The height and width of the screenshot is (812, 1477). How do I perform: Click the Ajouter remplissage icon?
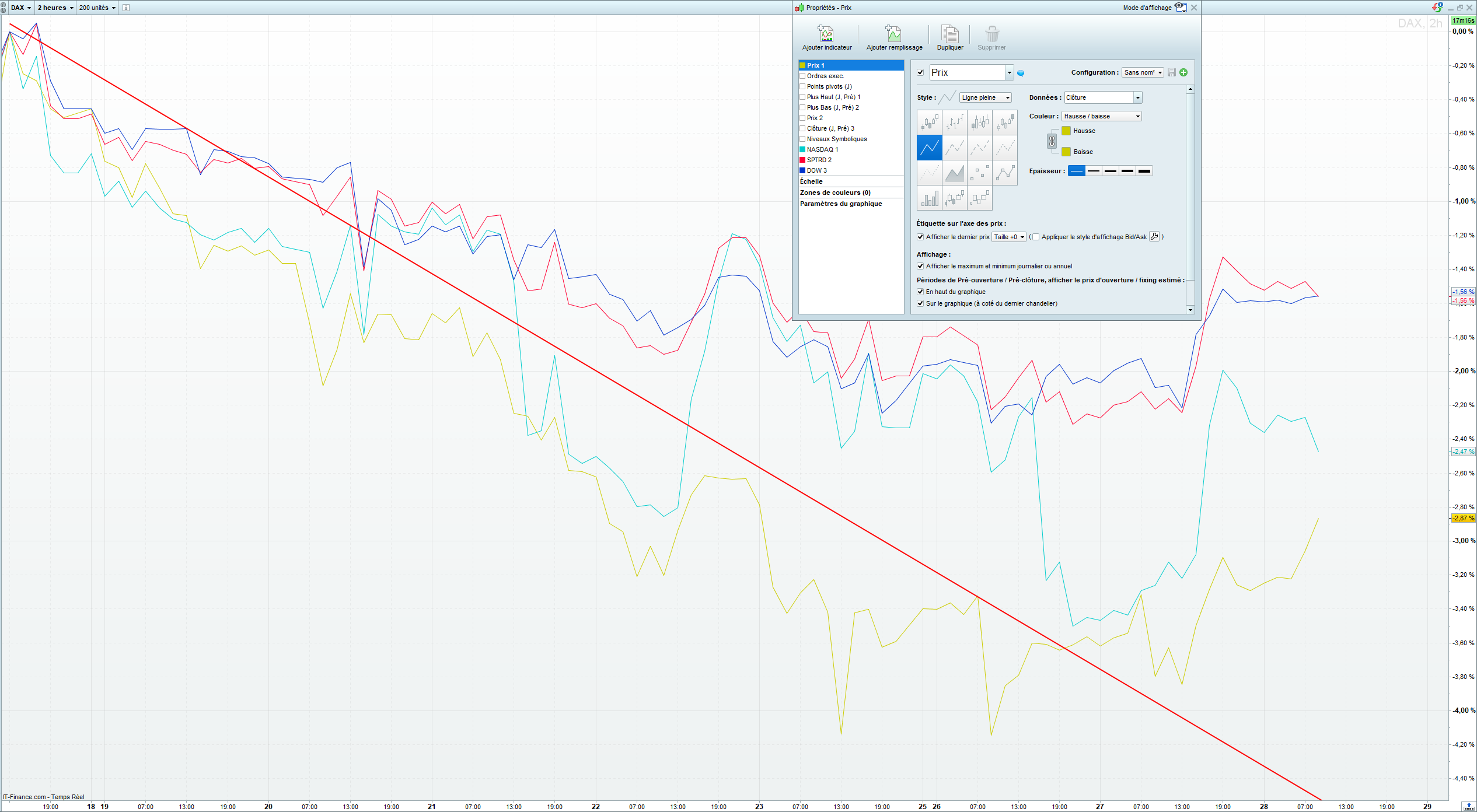point(893,33)
